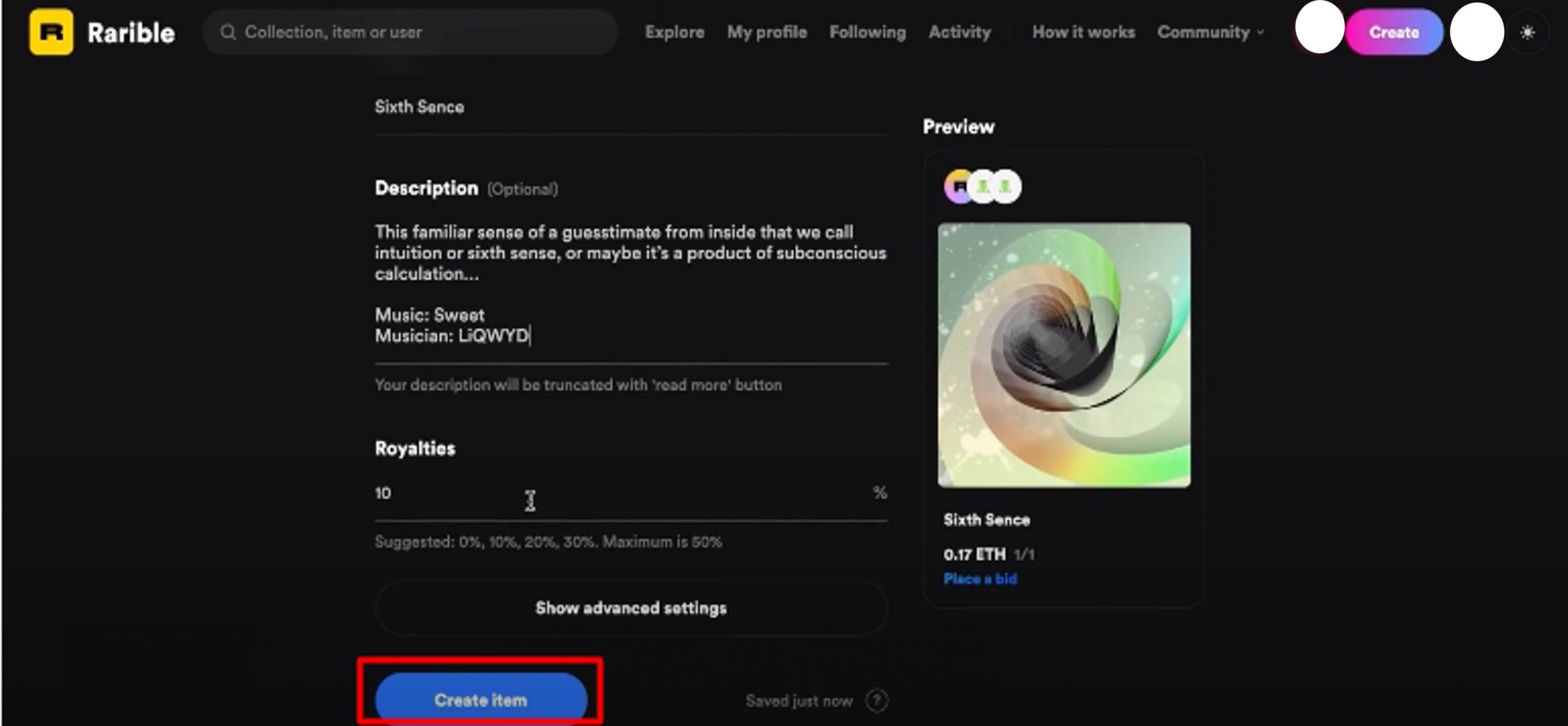Click the Collection, item or user search field

point(409,32)
